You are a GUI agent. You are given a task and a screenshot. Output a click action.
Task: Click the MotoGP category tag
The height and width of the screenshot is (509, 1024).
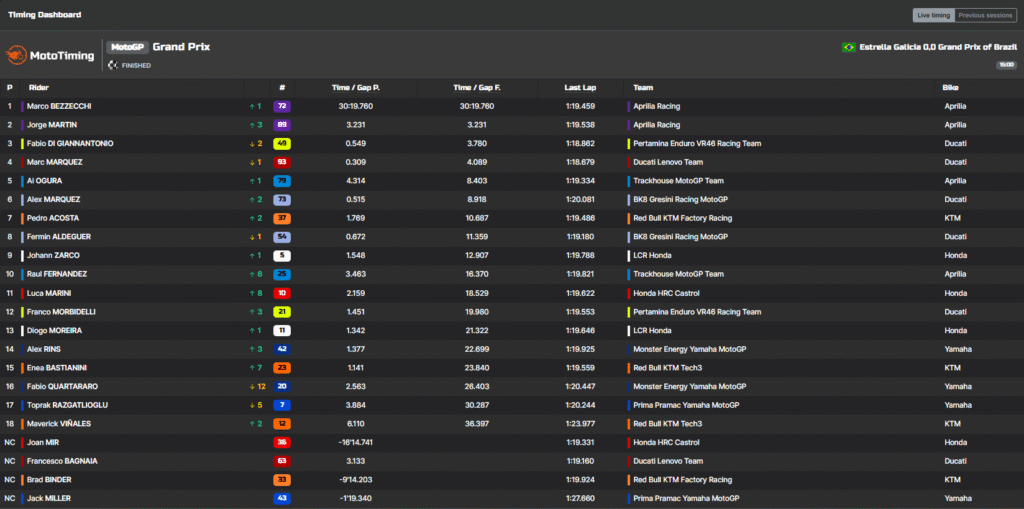point(127,47)
